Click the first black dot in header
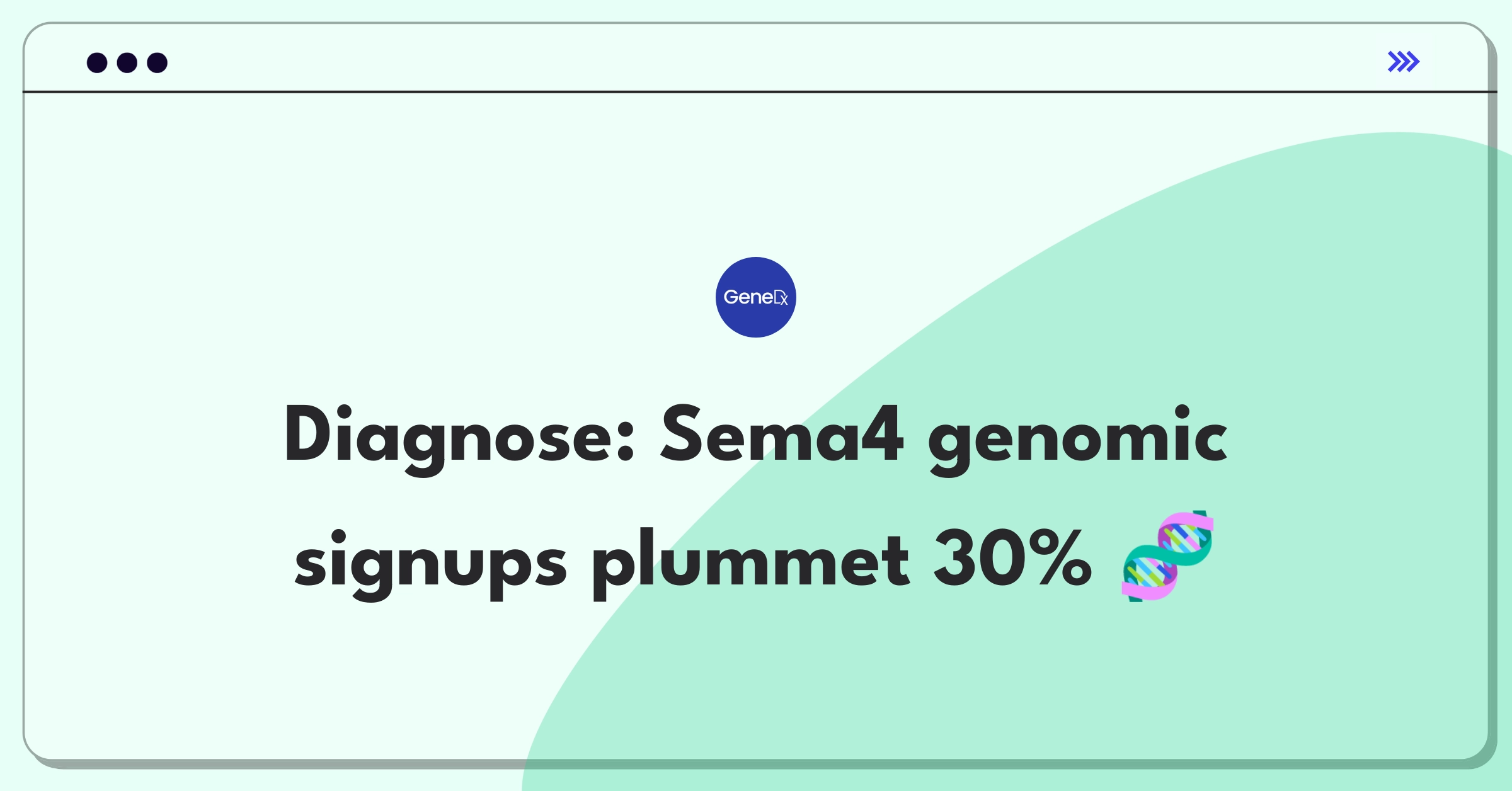Screen dimensions: 1512x791 97,63
